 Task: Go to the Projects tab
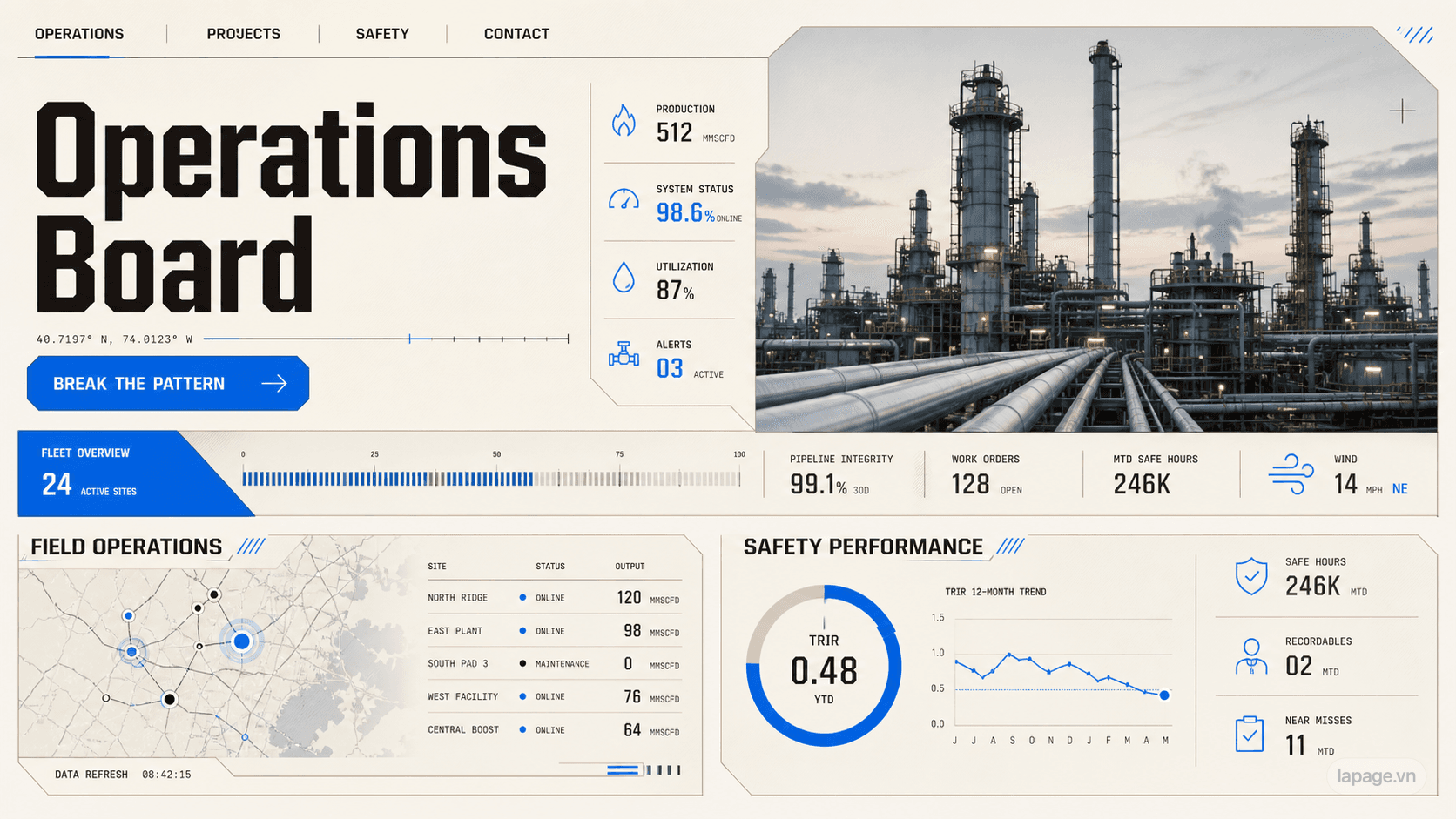(244, 34)
